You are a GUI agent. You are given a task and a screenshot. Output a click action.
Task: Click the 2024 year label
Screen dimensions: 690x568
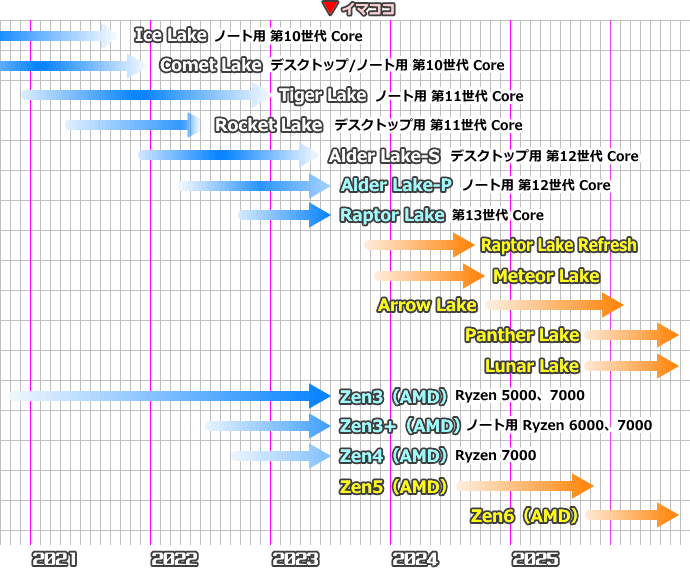415,559
